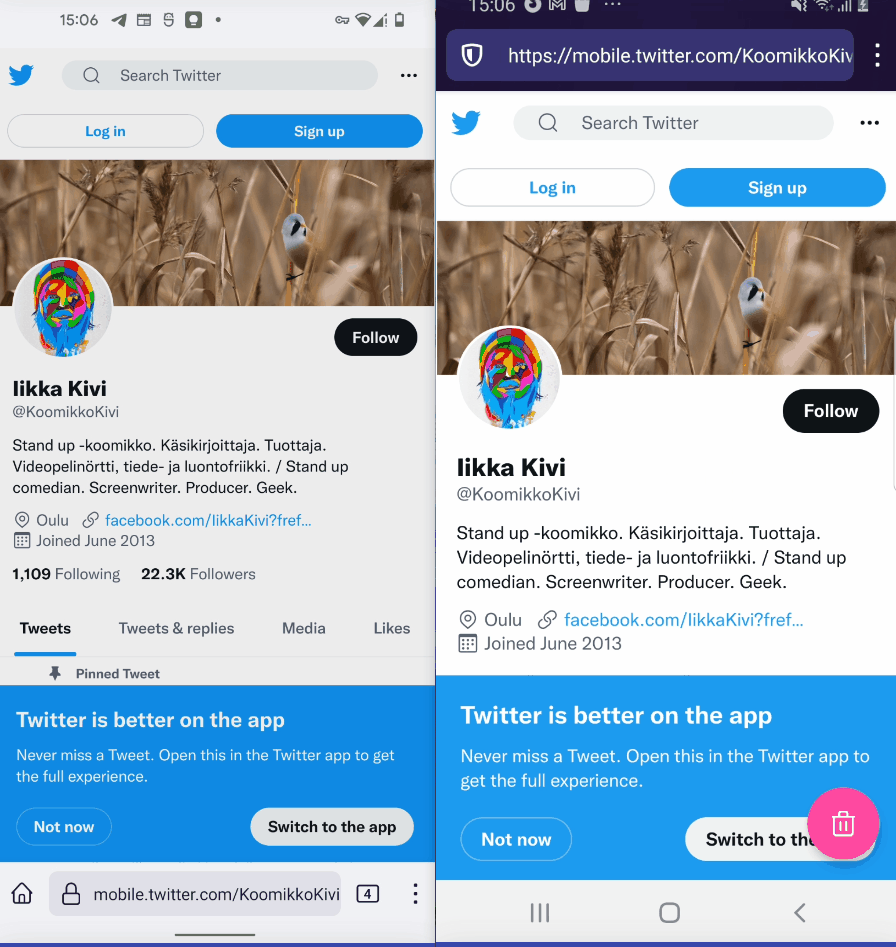The image size is (896, 947).
Task: Open the Tweets & replies tab
Action: point(176,629)
